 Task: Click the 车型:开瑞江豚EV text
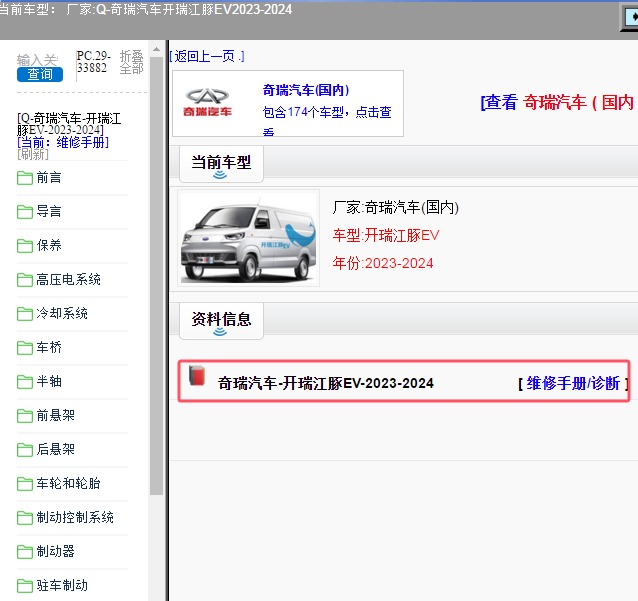(x=386, y=235)
